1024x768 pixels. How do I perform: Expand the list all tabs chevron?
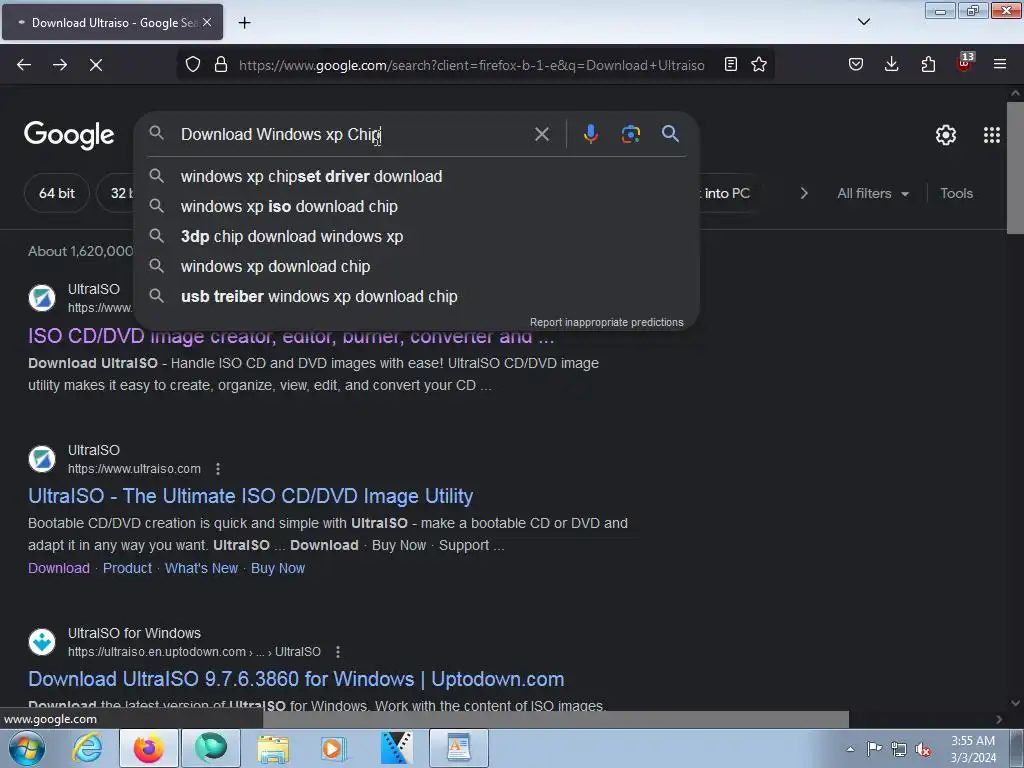point(863,23)
